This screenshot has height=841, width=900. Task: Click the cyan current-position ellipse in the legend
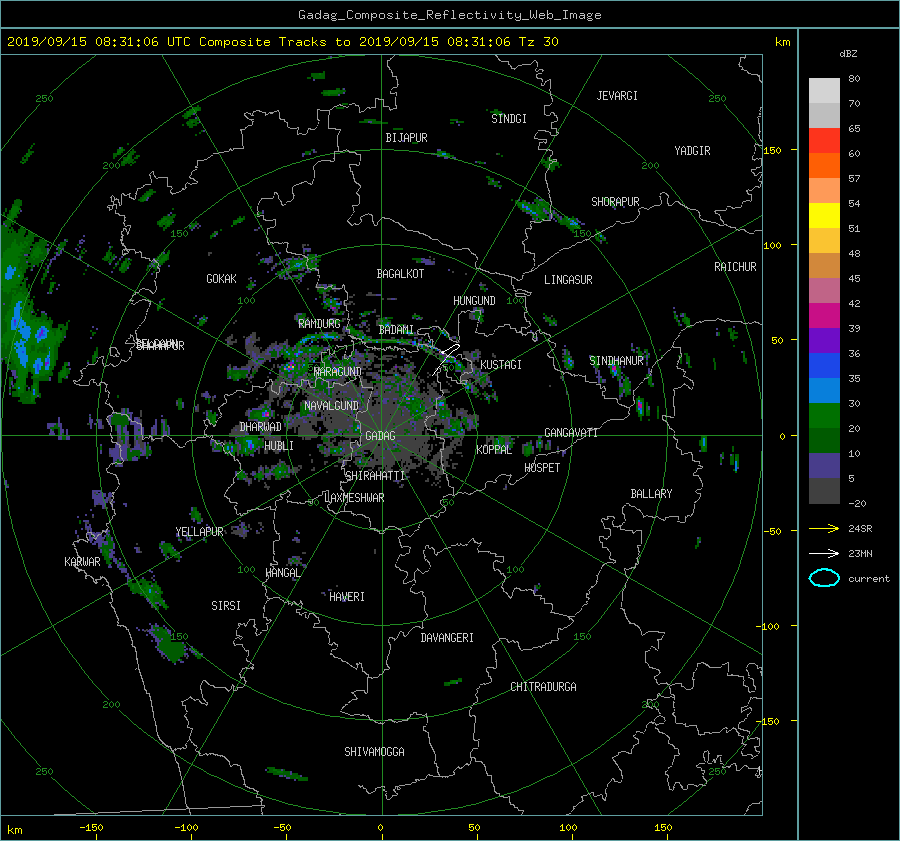point(824,578)
